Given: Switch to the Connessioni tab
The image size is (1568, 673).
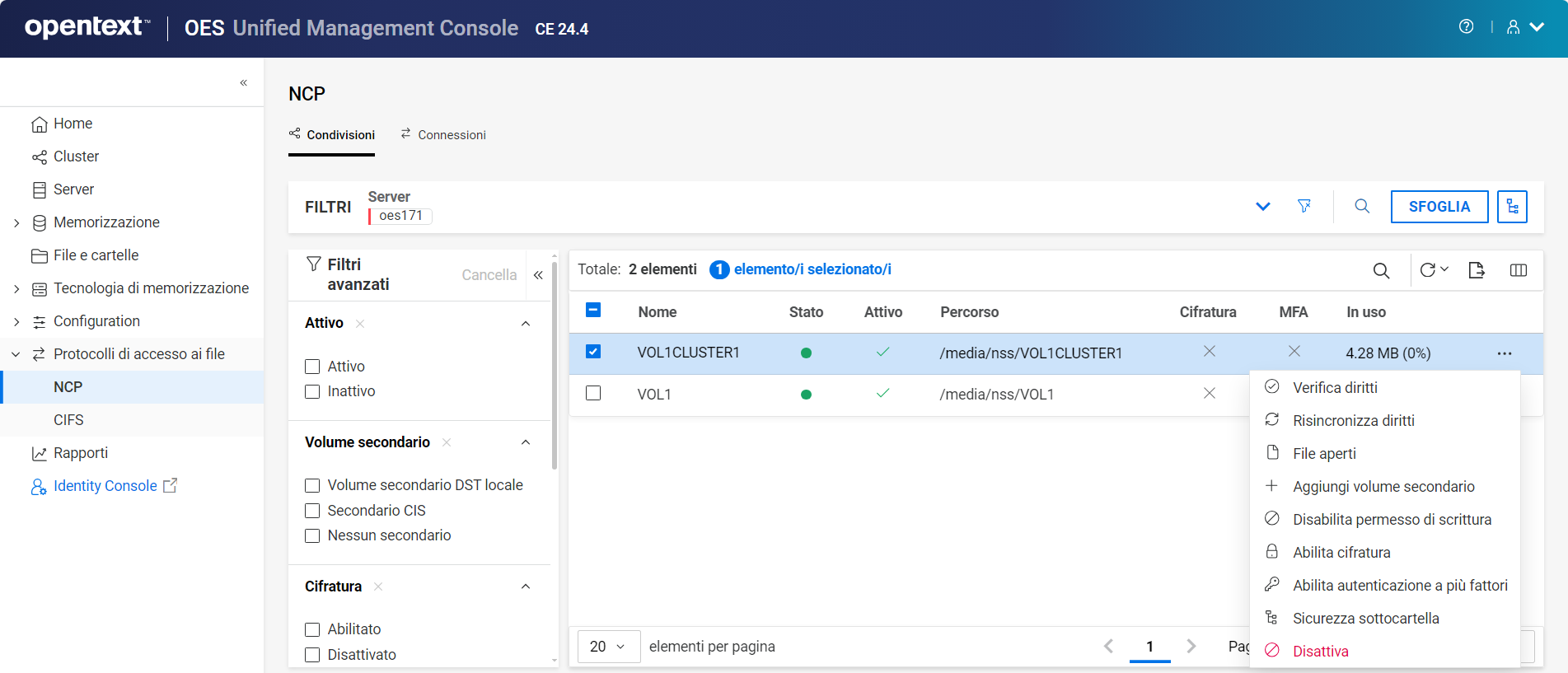Looking at the screenshot, I should click(x=443, y=135).
